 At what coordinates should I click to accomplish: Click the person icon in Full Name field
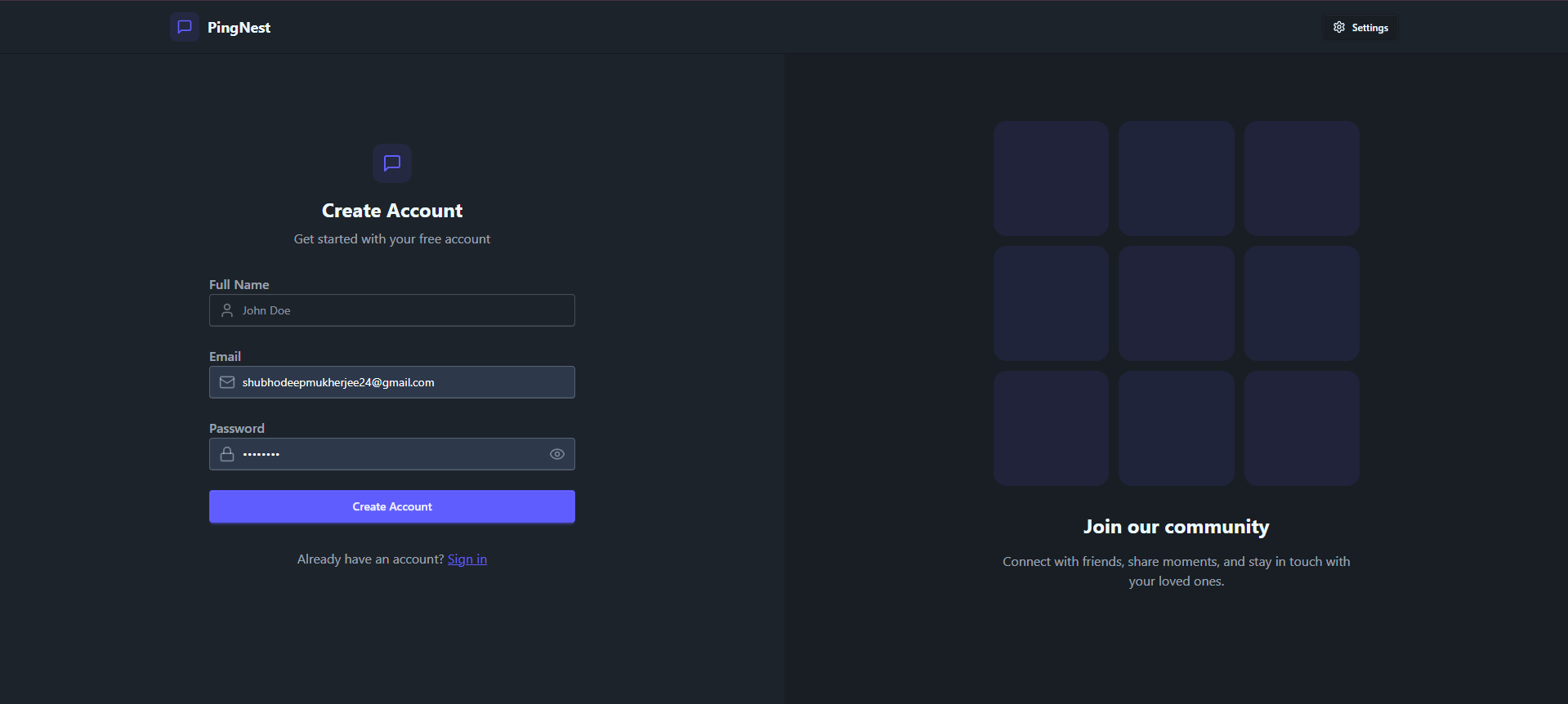coord(227,310)
